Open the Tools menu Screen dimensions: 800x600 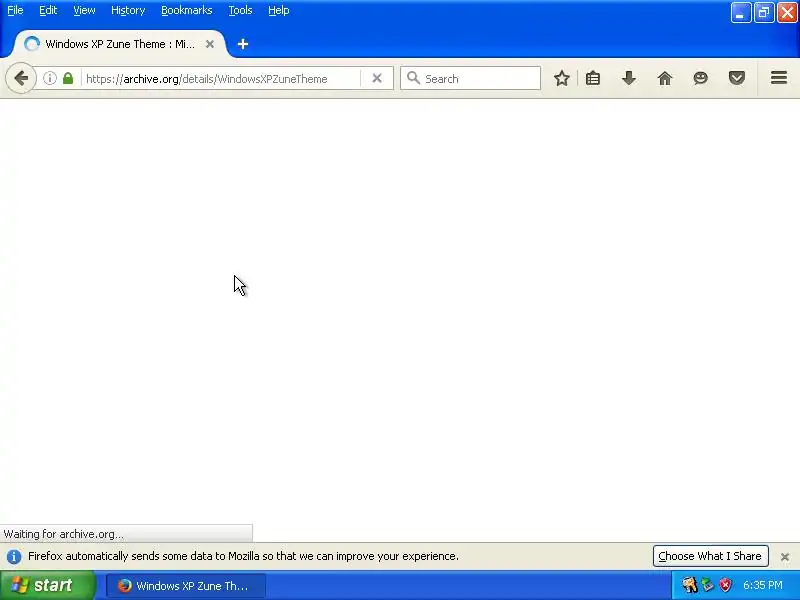(240, 10)
